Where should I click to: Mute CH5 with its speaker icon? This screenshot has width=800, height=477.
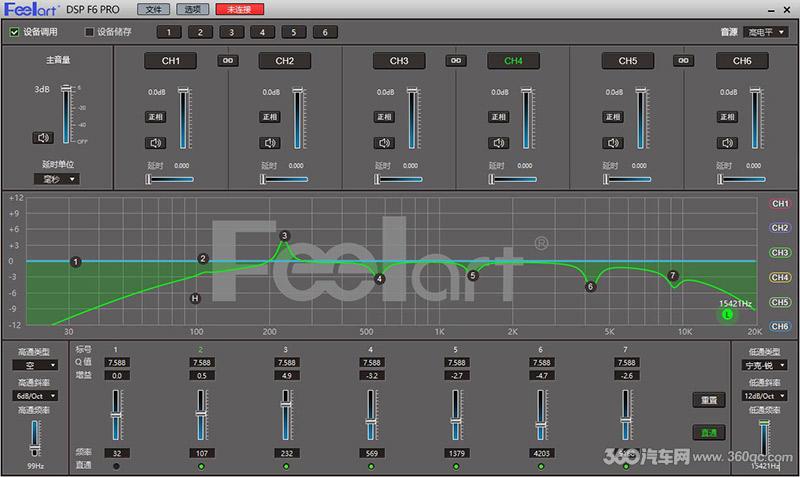coord(613,143)
